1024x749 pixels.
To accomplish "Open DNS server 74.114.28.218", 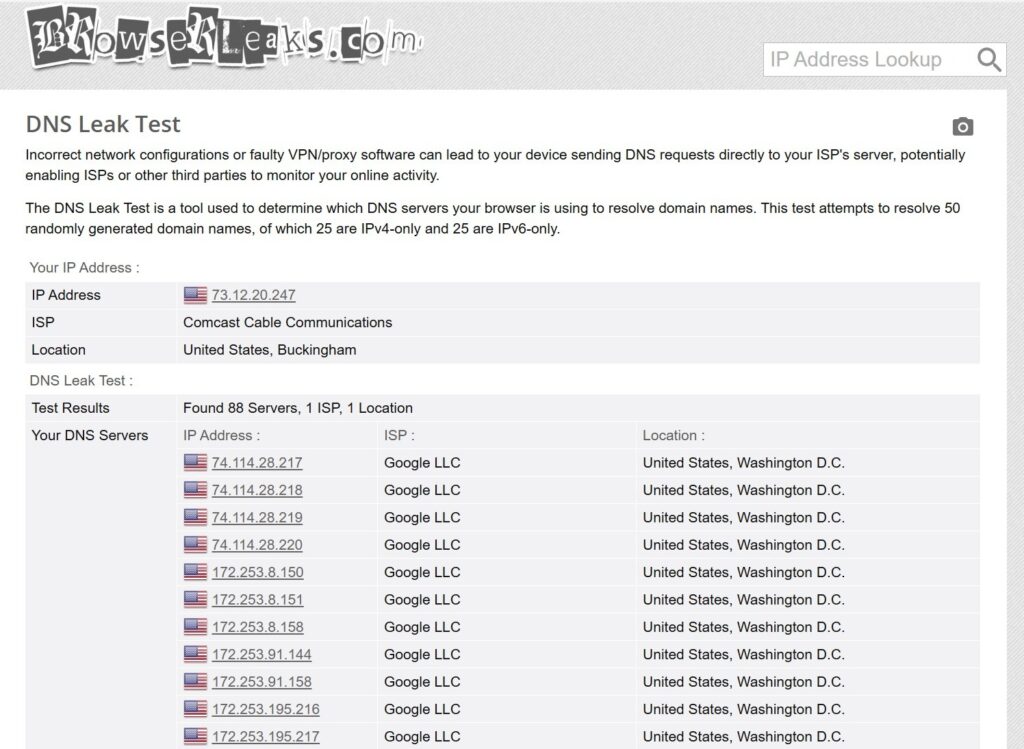I will point(257,490).
